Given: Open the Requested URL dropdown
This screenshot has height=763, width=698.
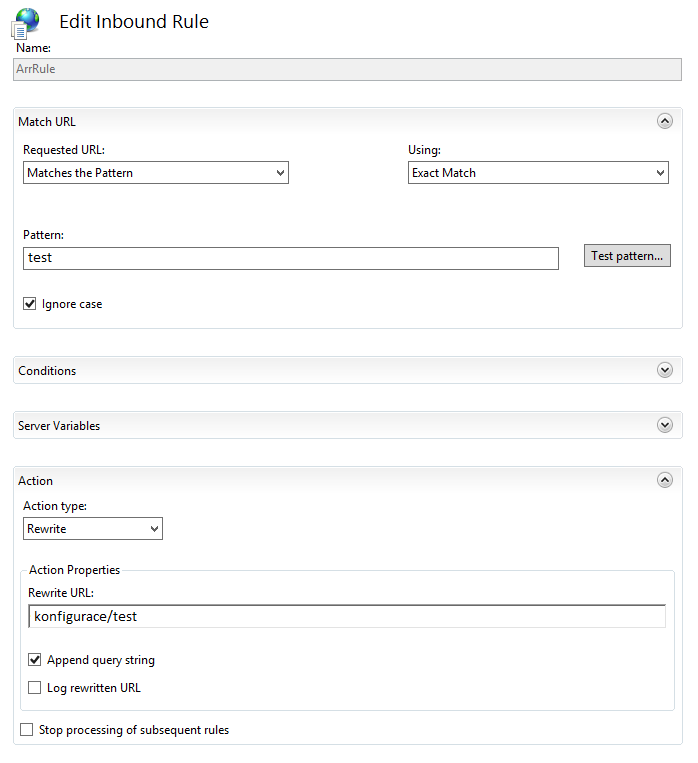Looking at the screenshot, I should (x=155, y=173).
